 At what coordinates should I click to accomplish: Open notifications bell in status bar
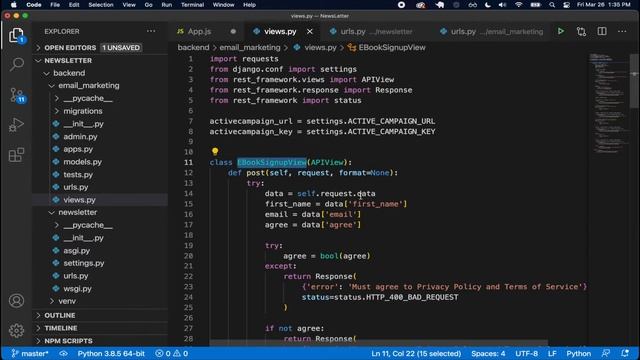click(624, 353)
